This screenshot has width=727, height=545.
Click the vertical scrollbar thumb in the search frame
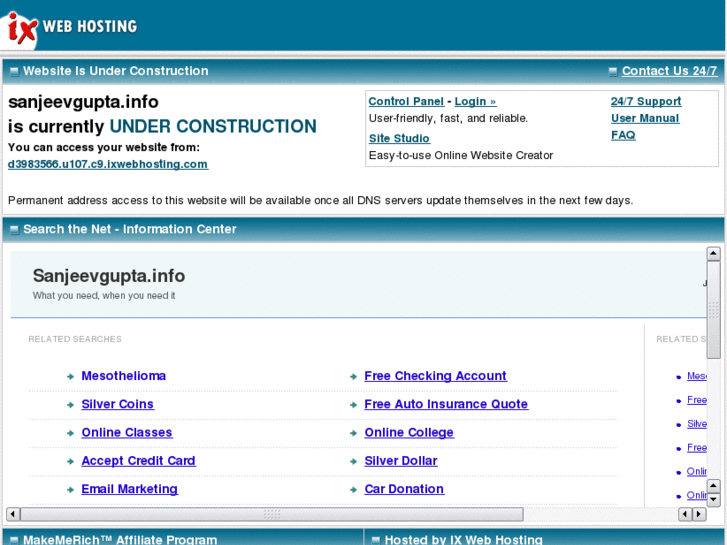click(x=713, y=309)
